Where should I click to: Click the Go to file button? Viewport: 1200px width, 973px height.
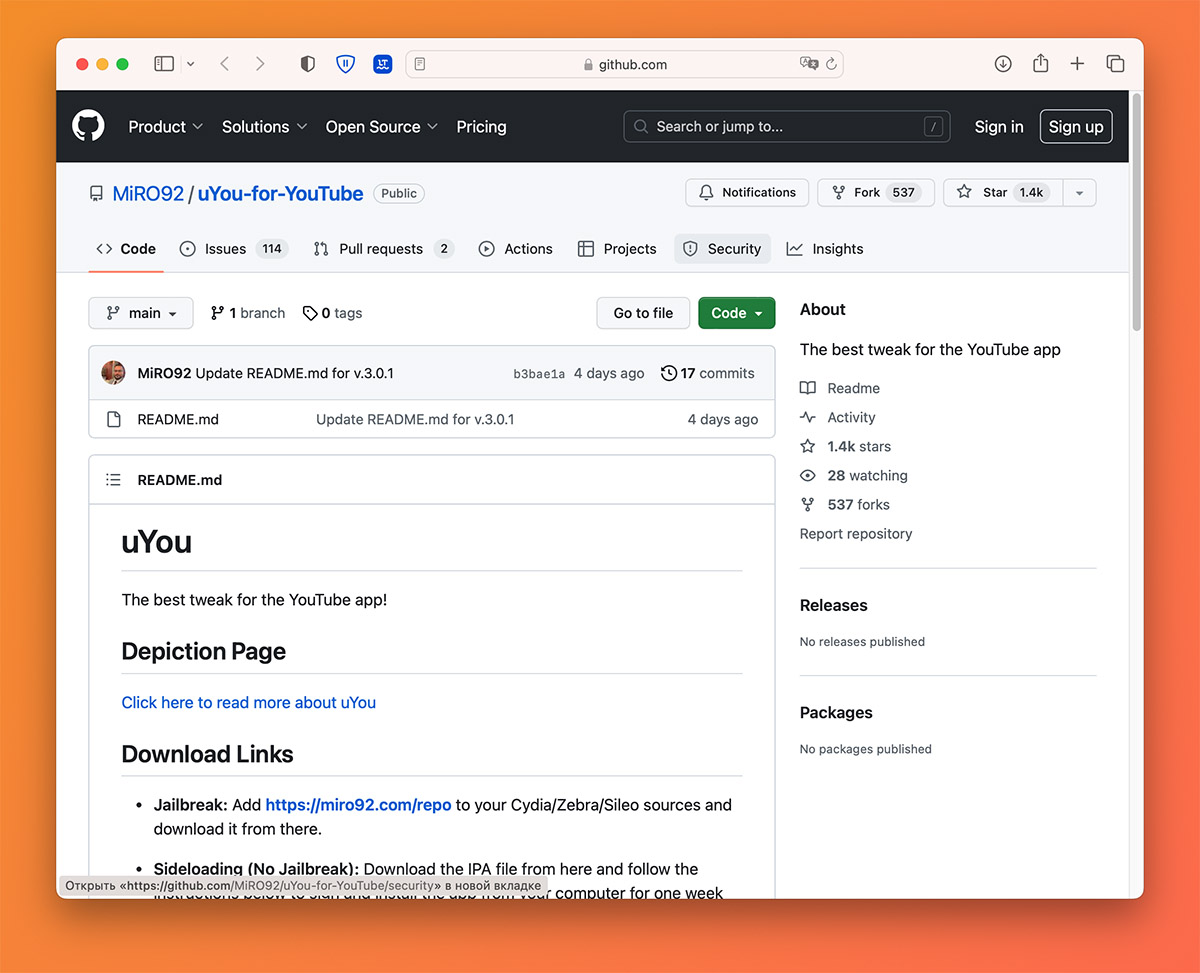pyautogui.click(x=643, y=313)
